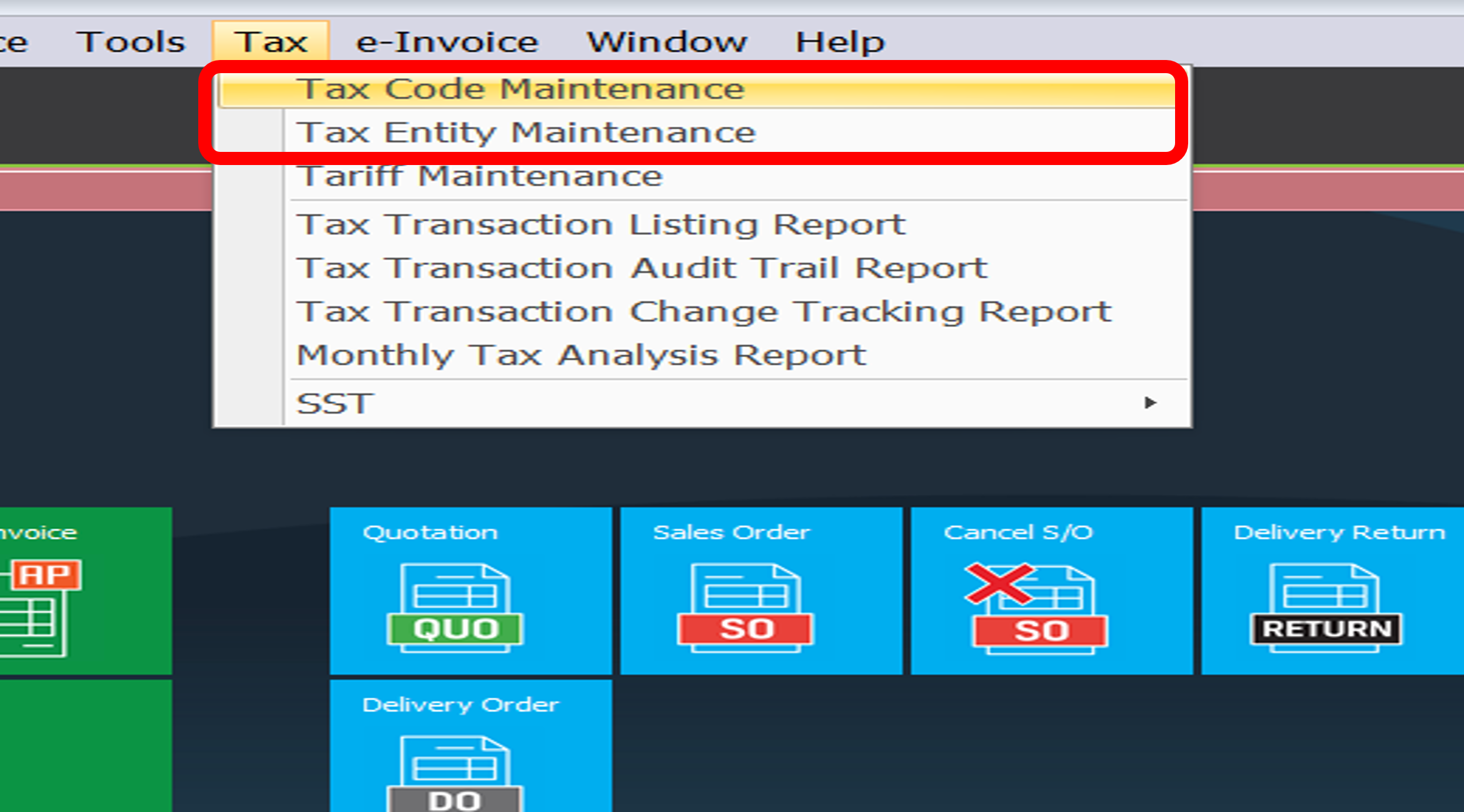The height and width of the screenshot is (812, 1464).
Task: Launch Monthly Tax Analysis Report
Action: 582,356
